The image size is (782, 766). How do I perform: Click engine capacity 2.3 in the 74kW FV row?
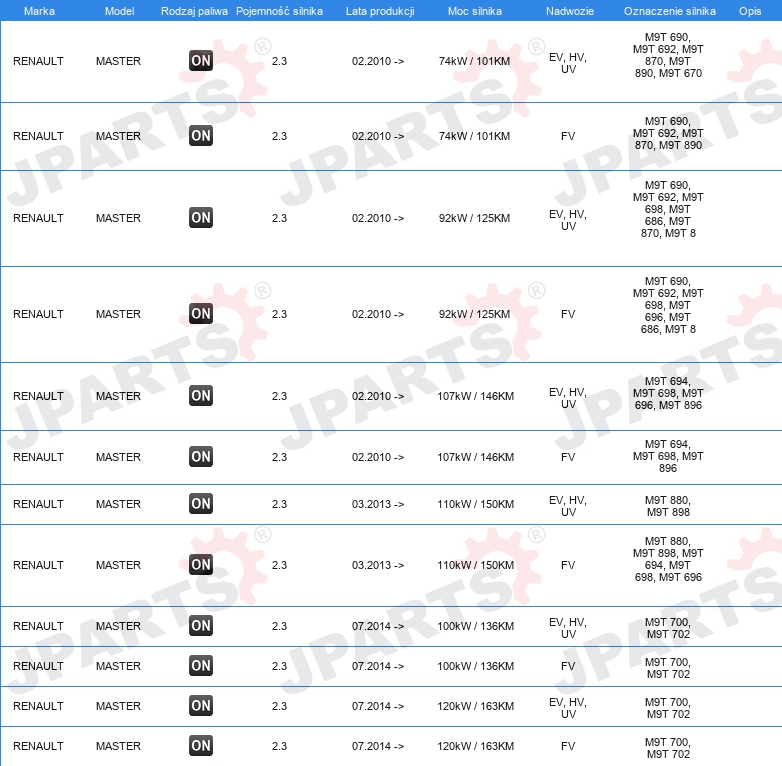click(279, 136)
